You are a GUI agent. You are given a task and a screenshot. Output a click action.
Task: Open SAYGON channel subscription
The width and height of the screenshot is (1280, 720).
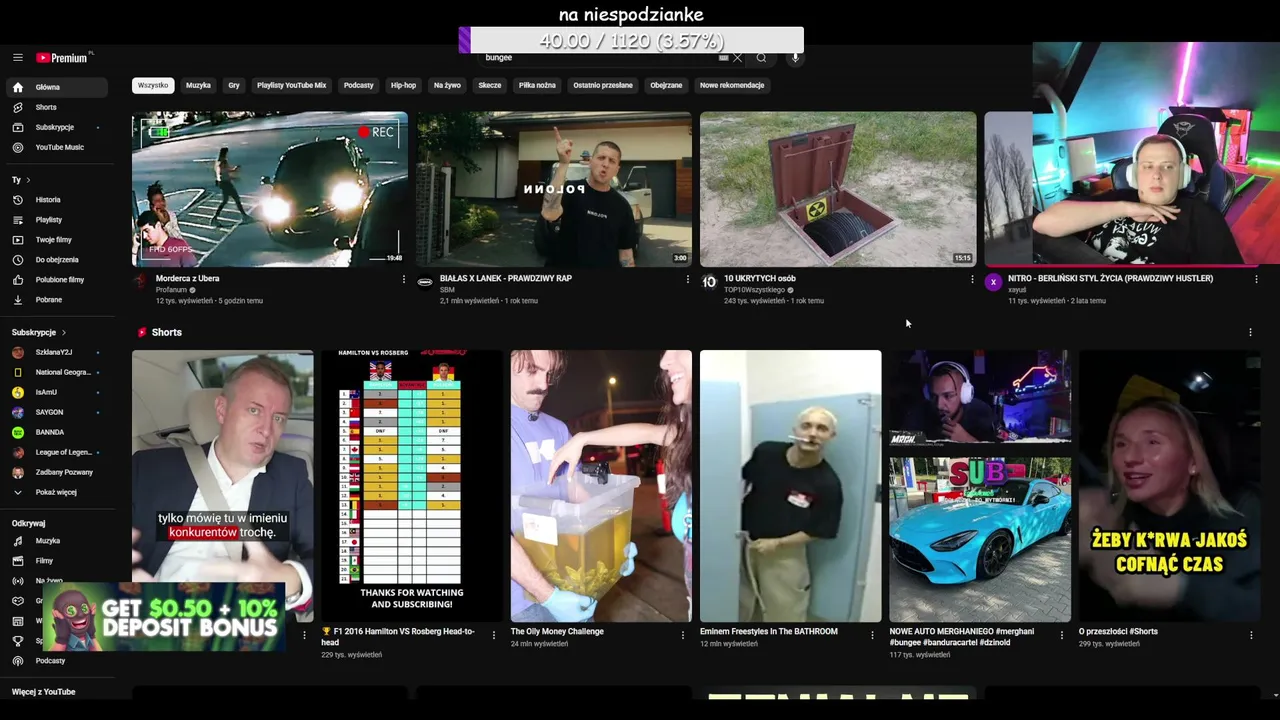[56, 412]
